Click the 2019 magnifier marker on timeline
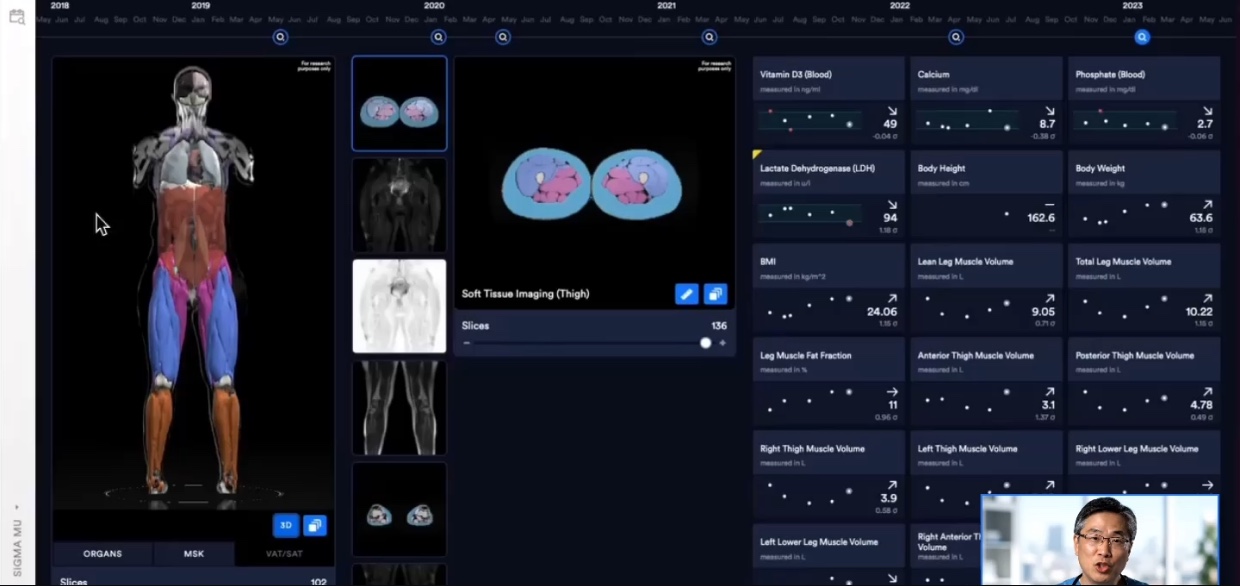This screenshot has height=586, width=1240. coord(281,37)
